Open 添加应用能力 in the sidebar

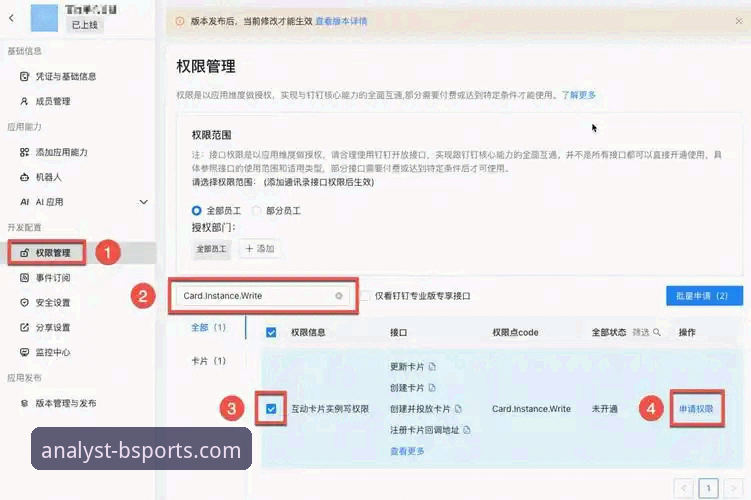61,152
